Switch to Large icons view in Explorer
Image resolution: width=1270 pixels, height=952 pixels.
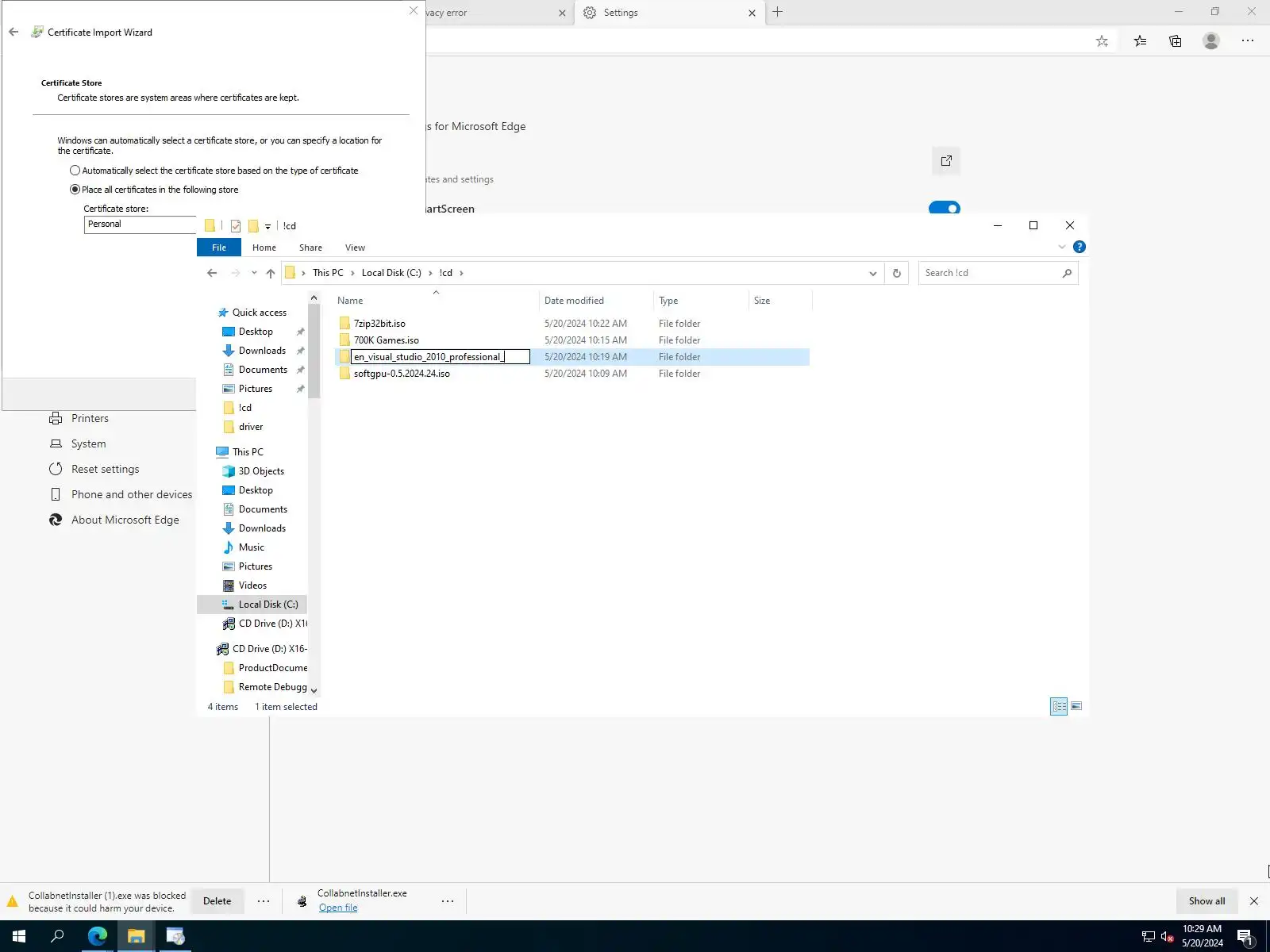1076,706
